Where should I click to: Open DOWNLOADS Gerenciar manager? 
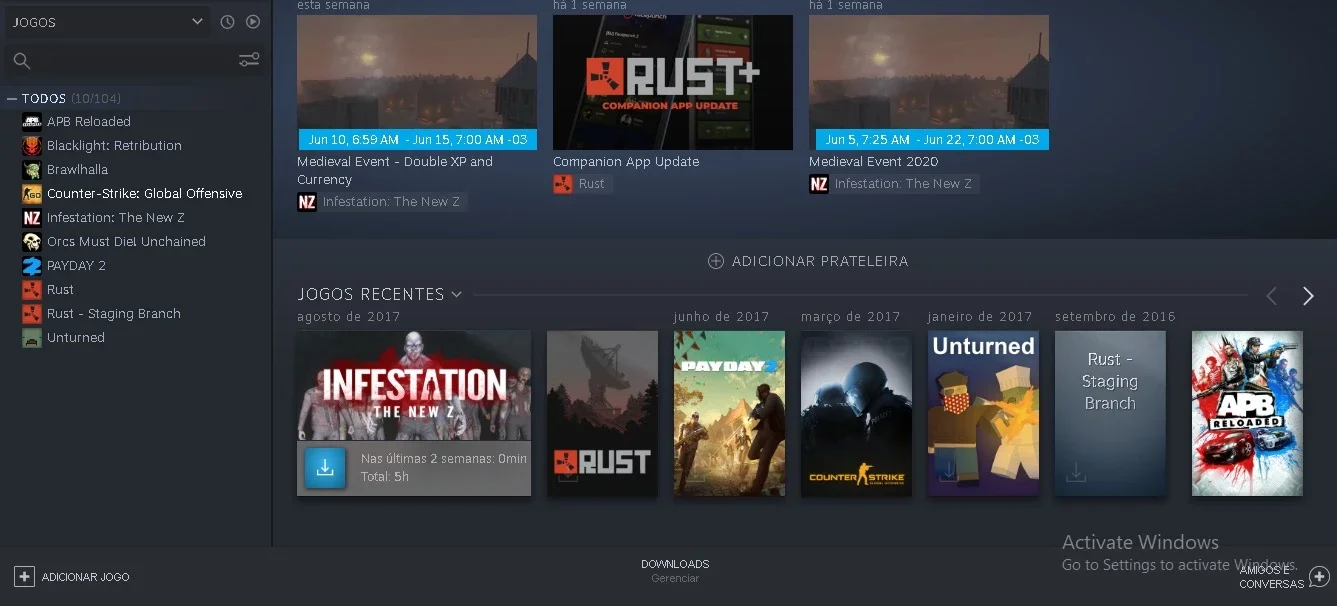[675, 571]
